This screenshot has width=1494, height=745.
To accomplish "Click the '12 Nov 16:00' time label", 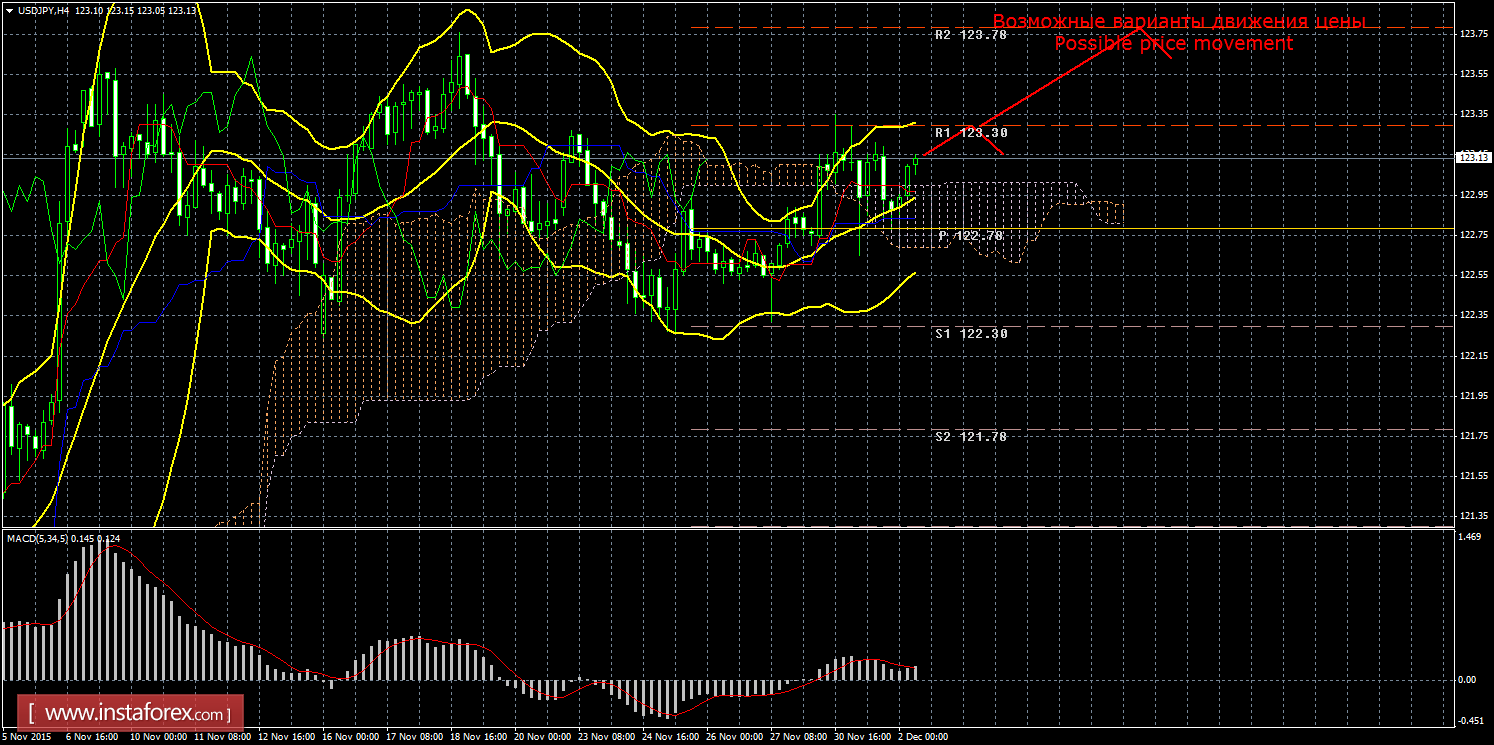I will point(289,737).
